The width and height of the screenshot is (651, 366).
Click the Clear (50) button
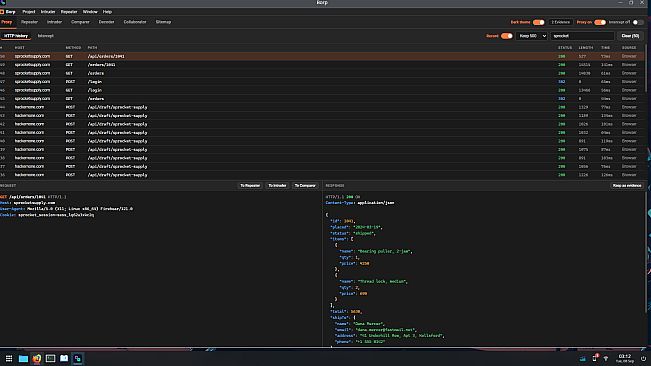click(x=630, y=36)
